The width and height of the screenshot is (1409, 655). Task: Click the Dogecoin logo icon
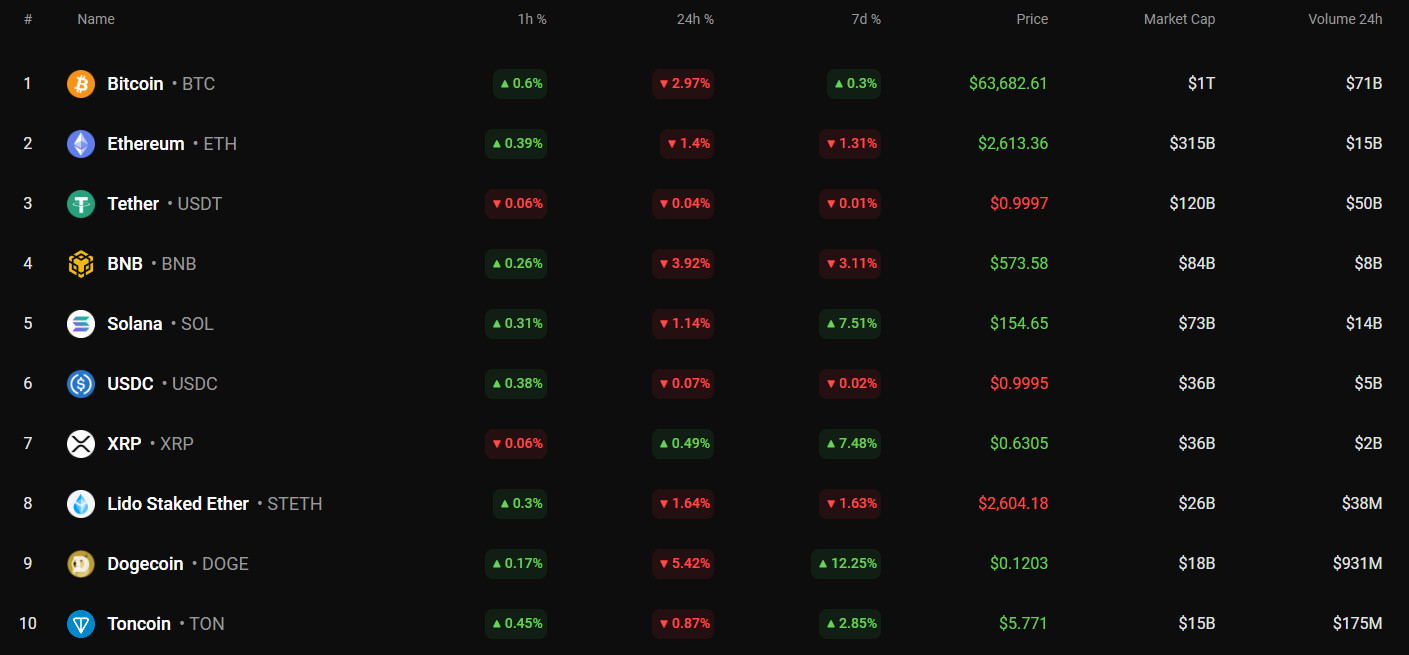[81, 564]
